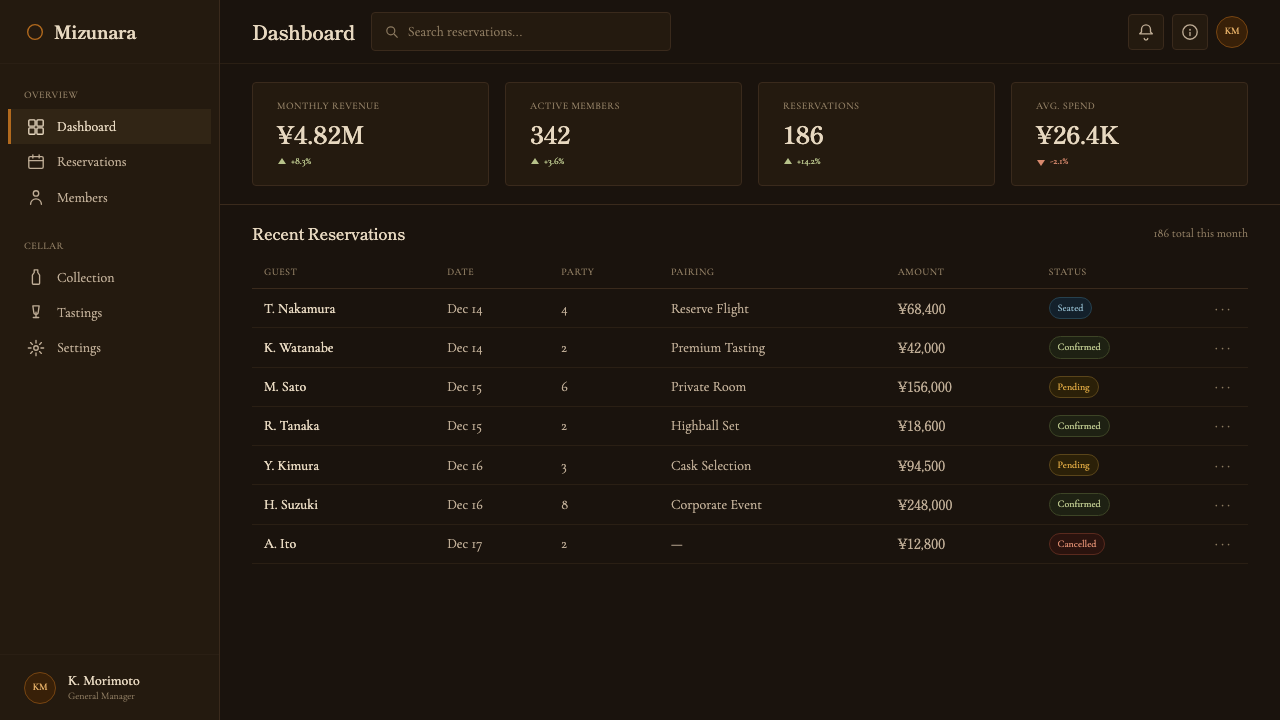Click the up-trend arrow under Active Members
Viewport: 1280px width, 720px height.
[x=535, y=161]
